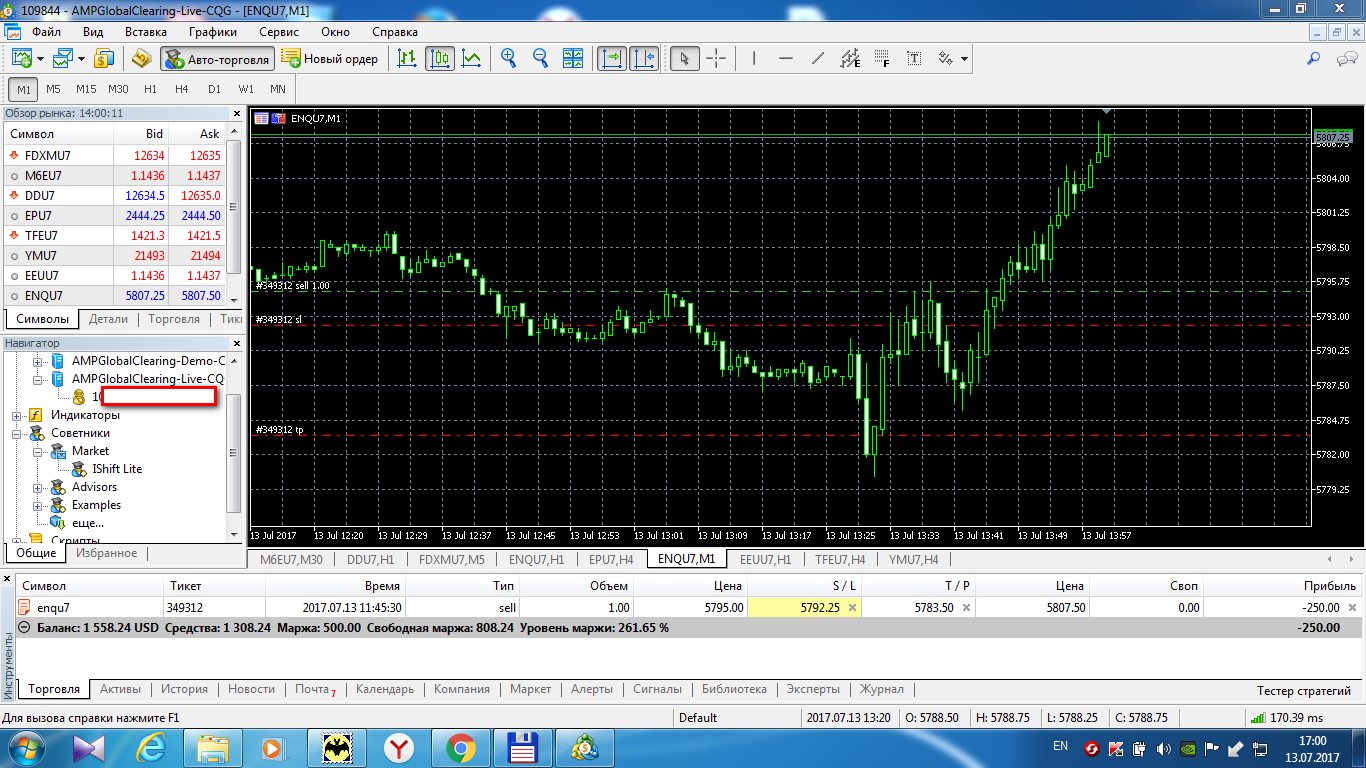
Task: Switch timeframe to D1
Action: click(214, 89)
